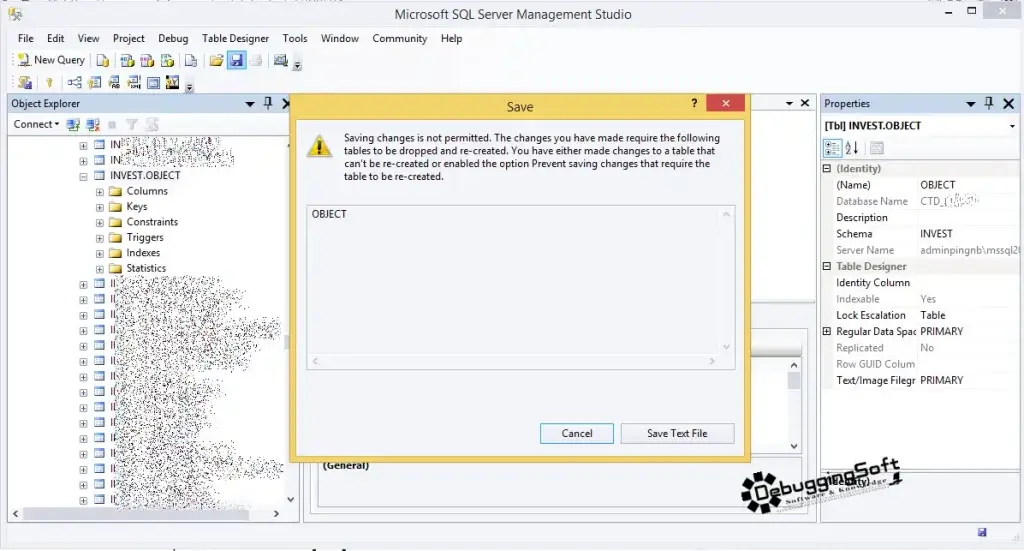
Task: Open the Connect dropdown
Action: click(x=37, y=124)
